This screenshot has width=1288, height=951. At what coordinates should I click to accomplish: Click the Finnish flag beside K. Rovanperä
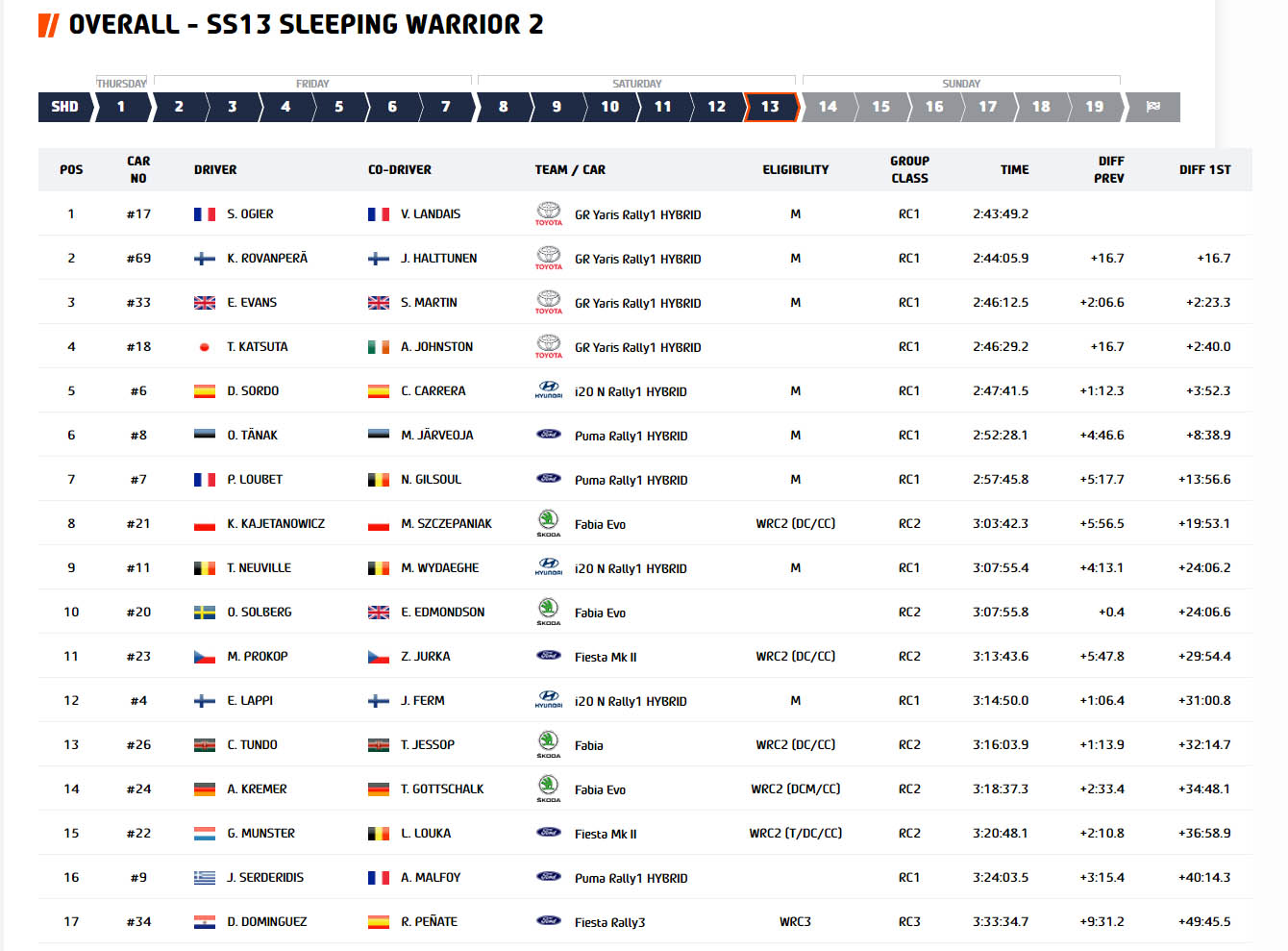click(x=205, y=259)
